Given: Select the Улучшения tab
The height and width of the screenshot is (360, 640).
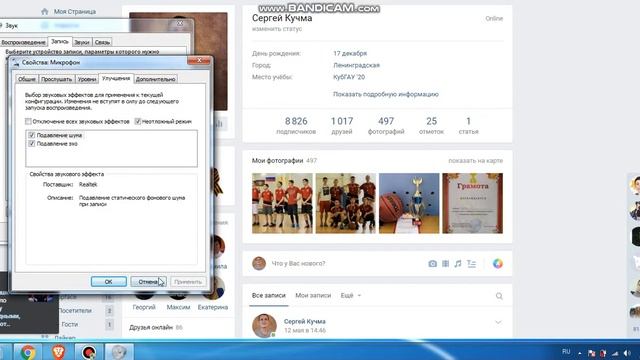Looking at the screenshot, I should coord(116,78).
